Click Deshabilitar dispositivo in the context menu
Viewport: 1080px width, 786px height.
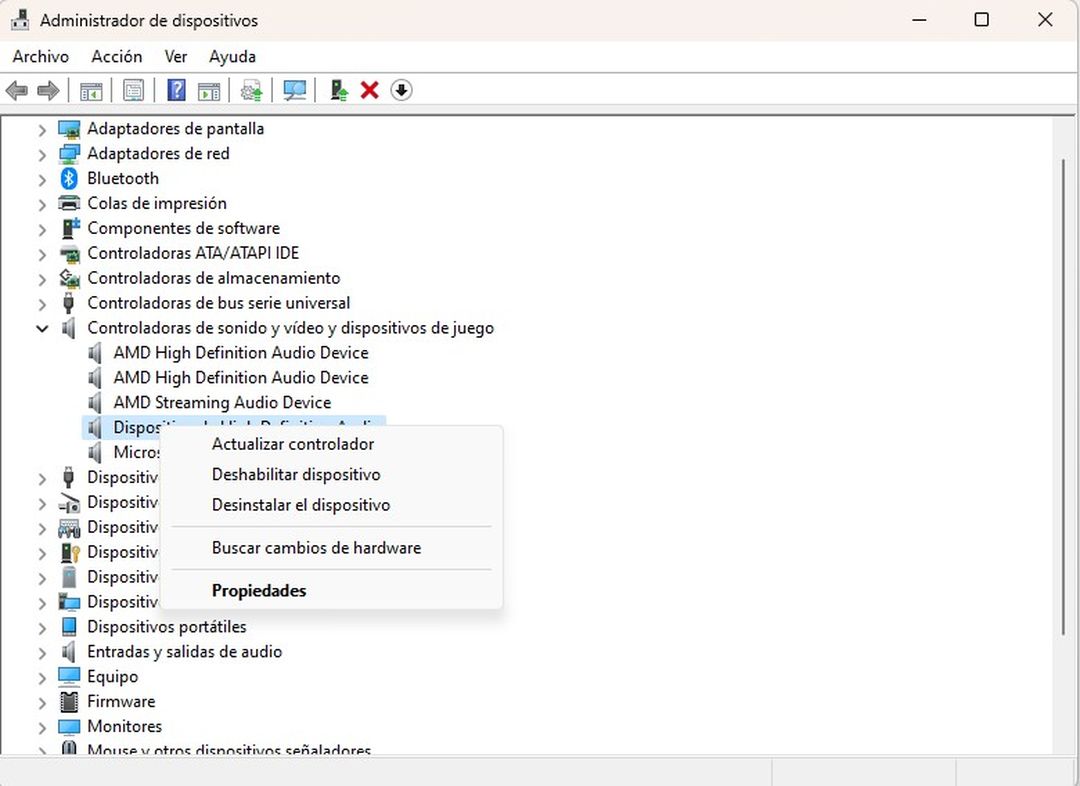coord(295,474)
